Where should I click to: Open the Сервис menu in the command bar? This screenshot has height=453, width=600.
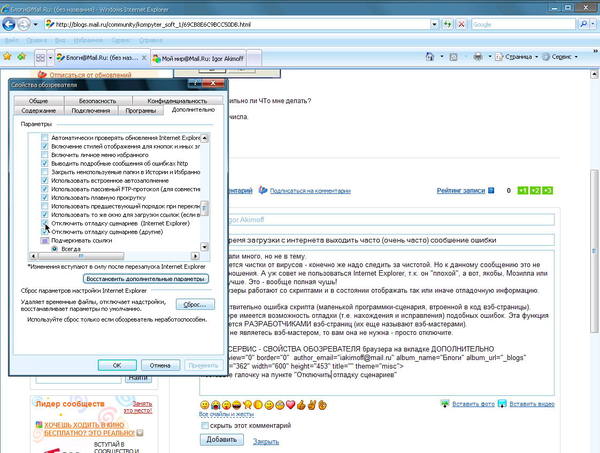coord(560,57)
